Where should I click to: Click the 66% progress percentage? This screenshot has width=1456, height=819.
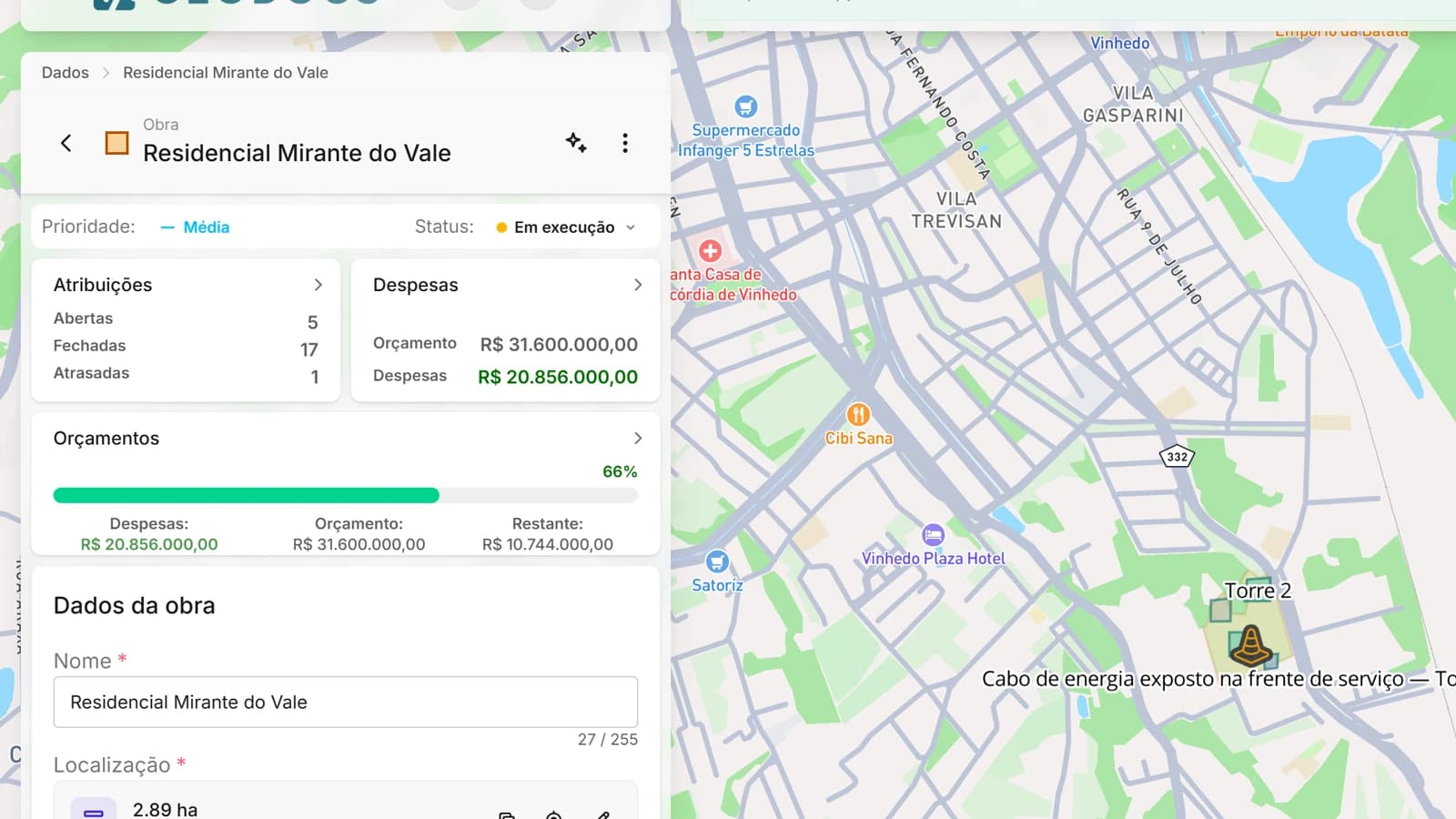pyautogui.click(x=620, y=471)
